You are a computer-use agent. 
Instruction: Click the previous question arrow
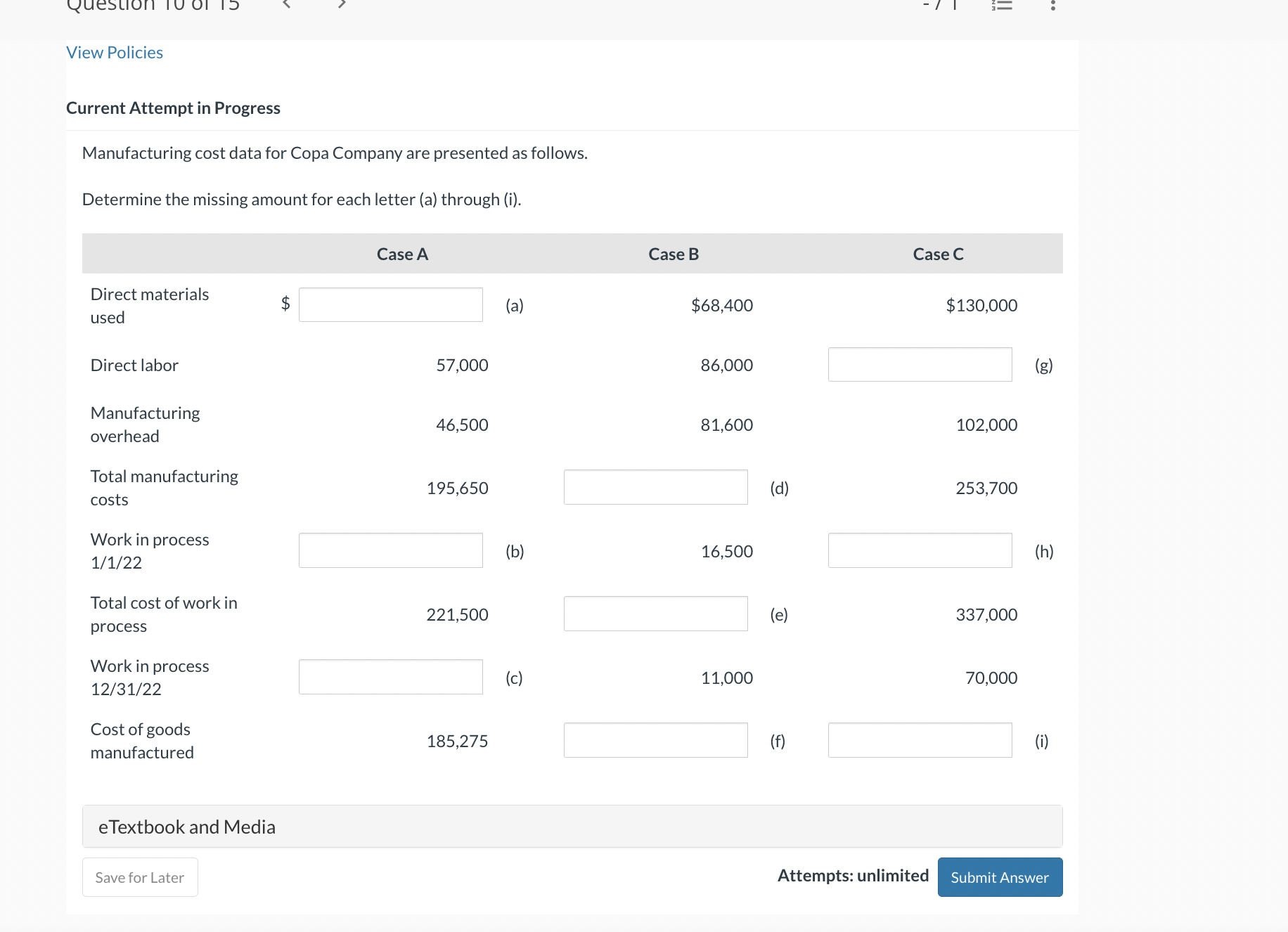(x=285, y=6)
